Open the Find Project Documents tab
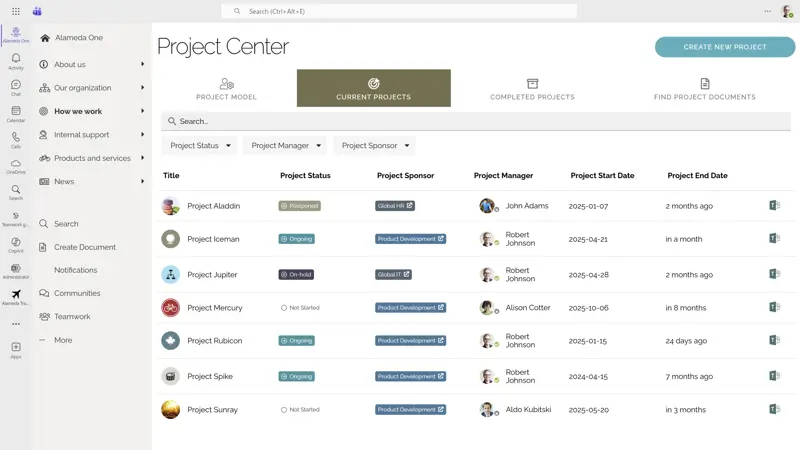Viewport: 800px width, 450px height. [x=705, y=88]
